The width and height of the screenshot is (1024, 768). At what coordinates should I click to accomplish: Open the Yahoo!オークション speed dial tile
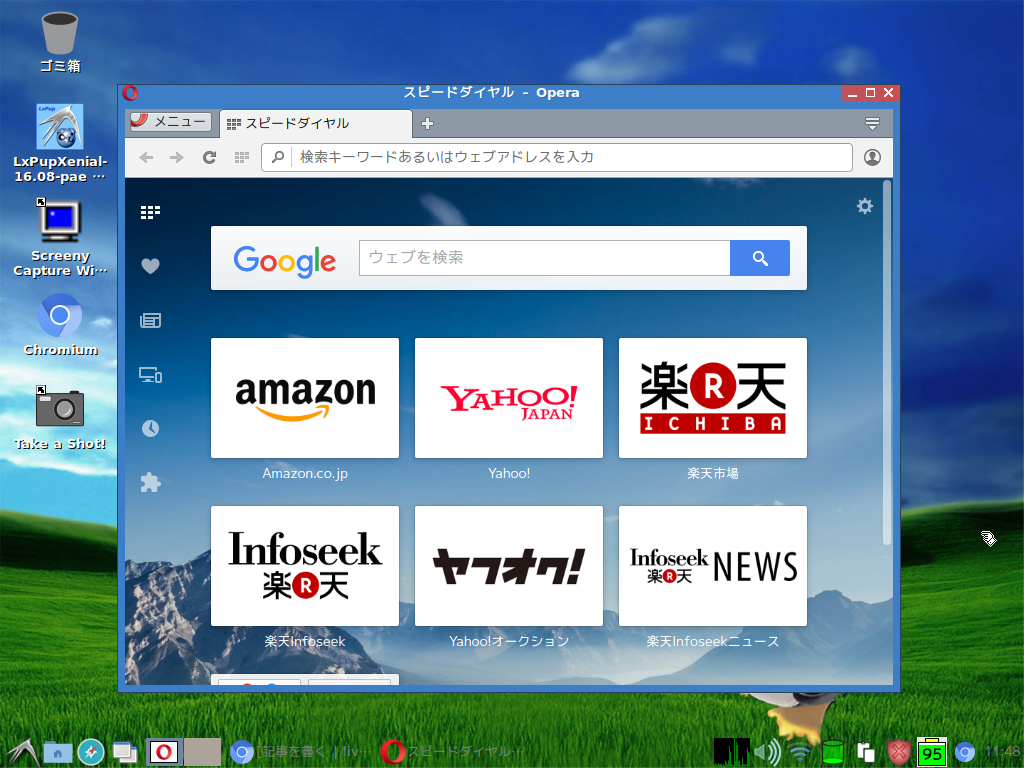tap(509, 566)
